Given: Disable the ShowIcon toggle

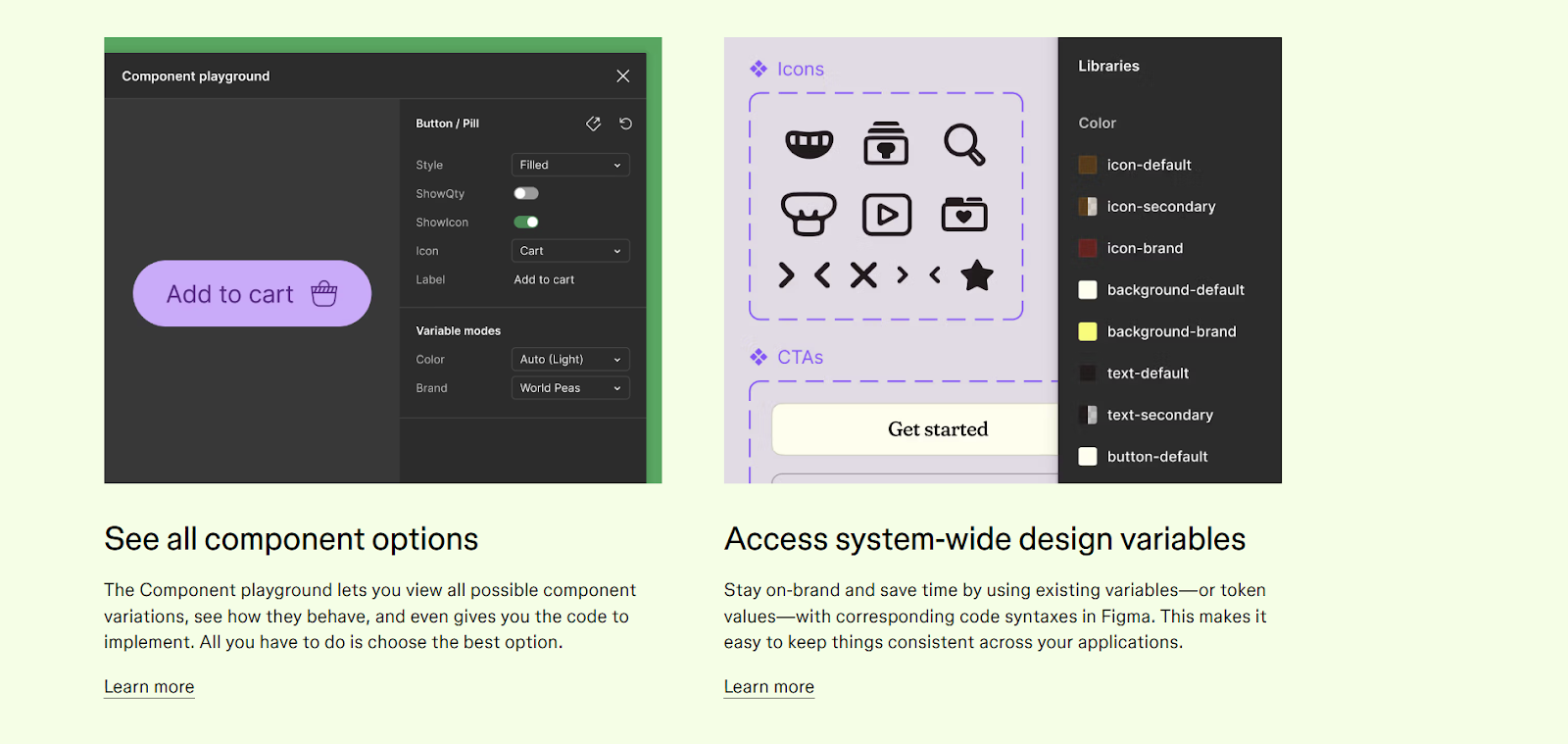Looking at the screenshot, I should pos(526,222).
